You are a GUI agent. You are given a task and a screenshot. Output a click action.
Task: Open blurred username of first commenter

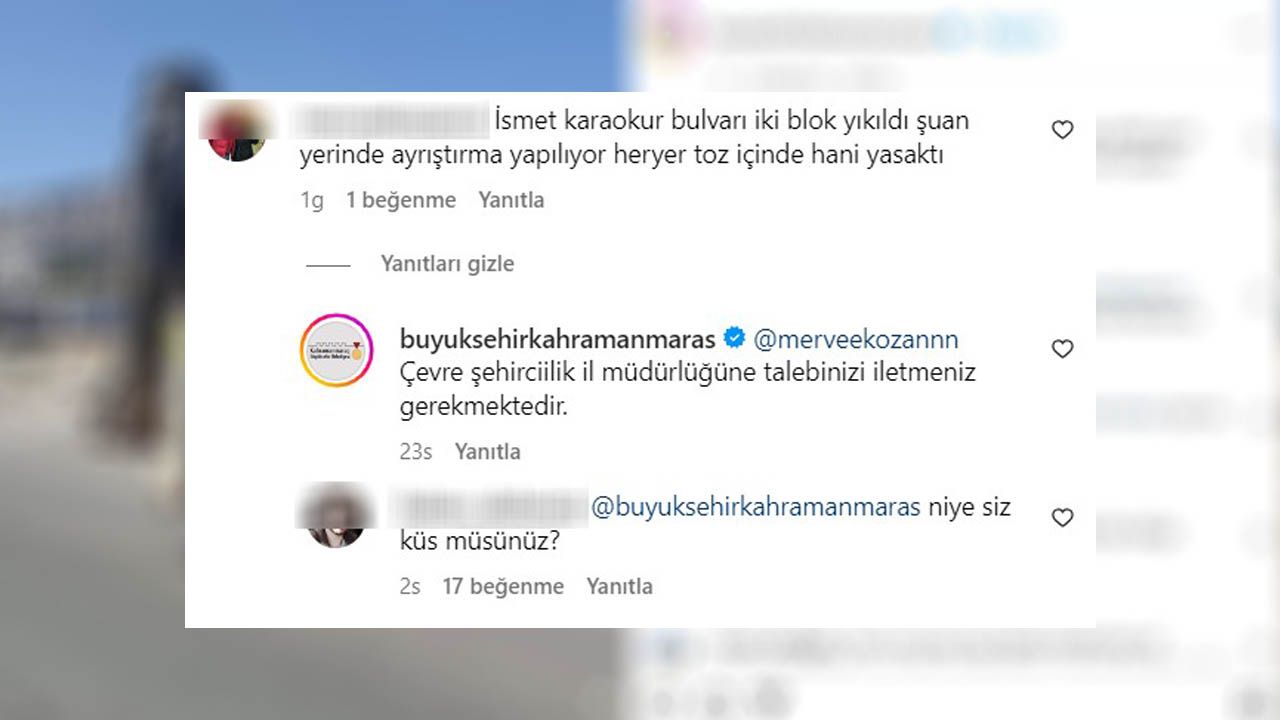[391, 123]
